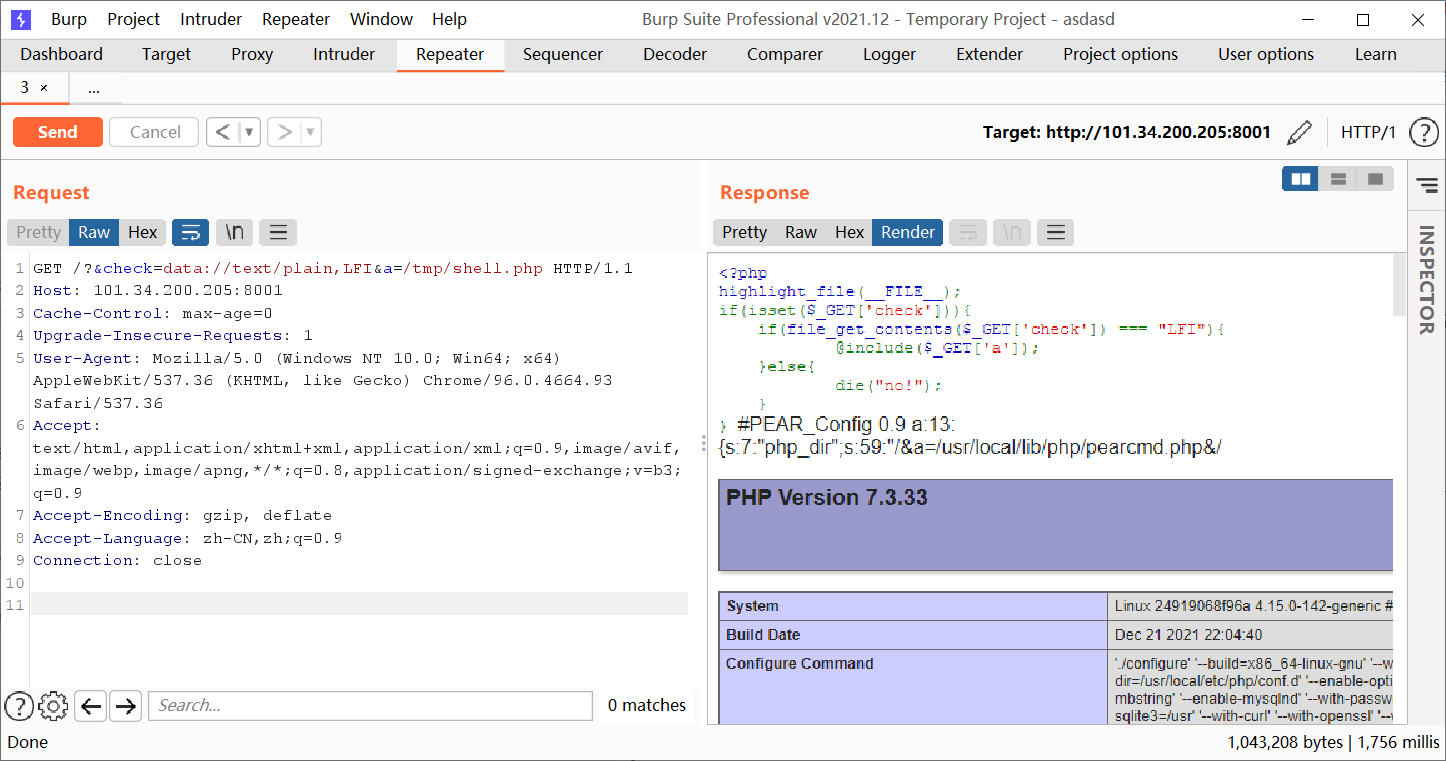Open search settings gear icon
The image size is (1446, 761).
53,706
